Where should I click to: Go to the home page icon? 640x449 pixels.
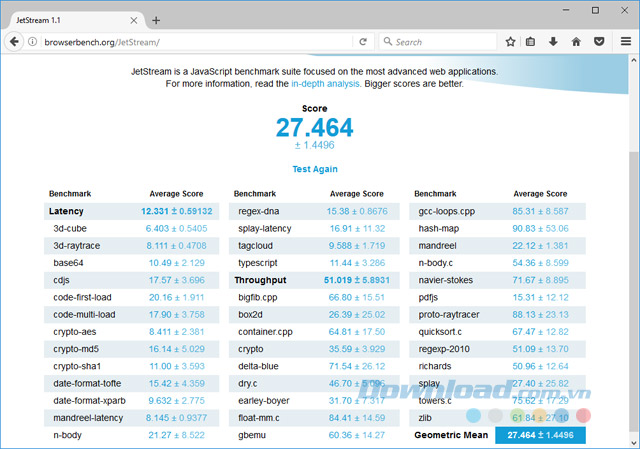click(x=576, y=42)
